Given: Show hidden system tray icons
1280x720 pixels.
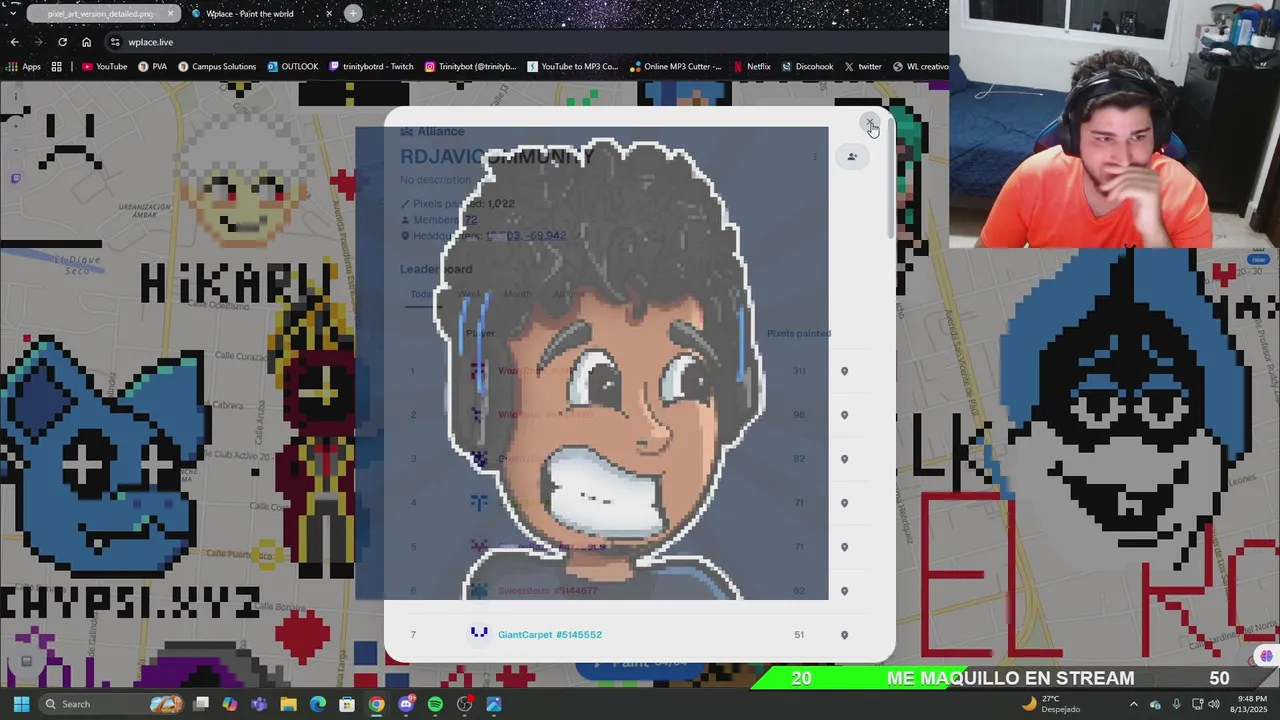Looking at the screenshot, I should (x=1134, y=704).
